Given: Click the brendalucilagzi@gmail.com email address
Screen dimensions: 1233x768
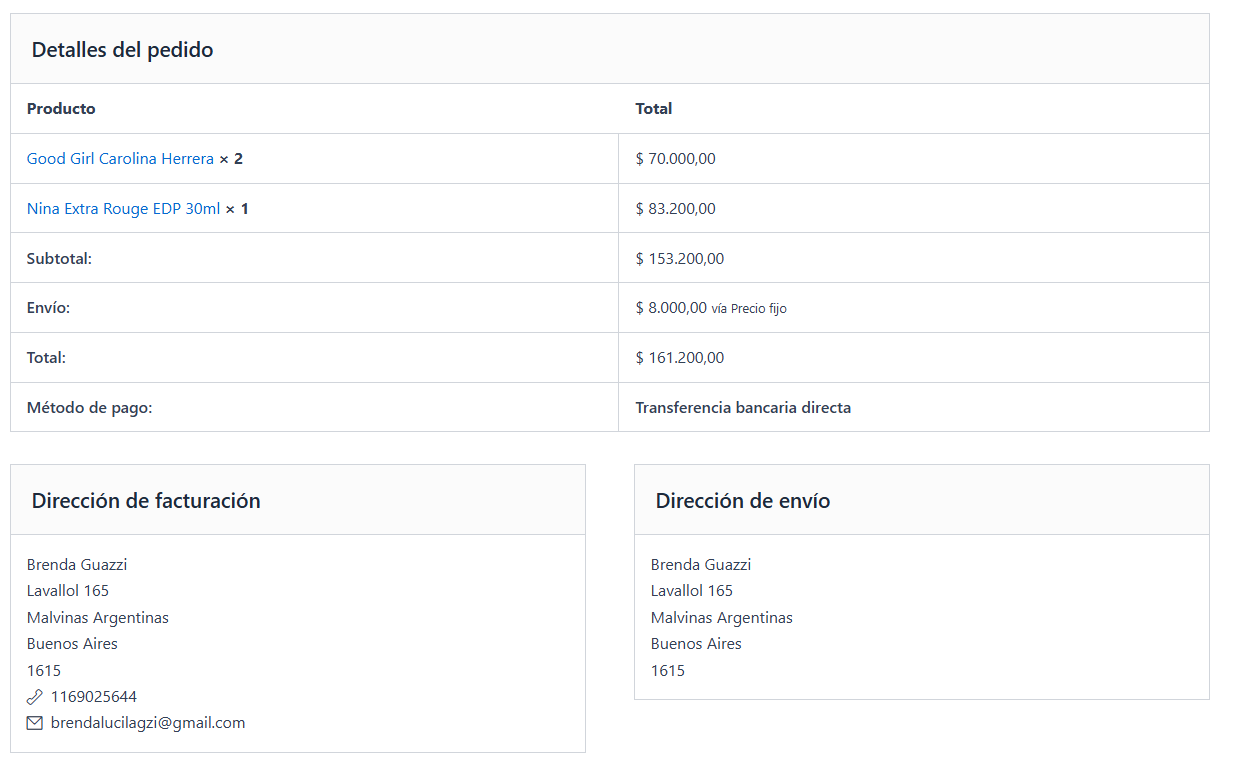Looking at the screenshot, I should click(x=148, y=723).
